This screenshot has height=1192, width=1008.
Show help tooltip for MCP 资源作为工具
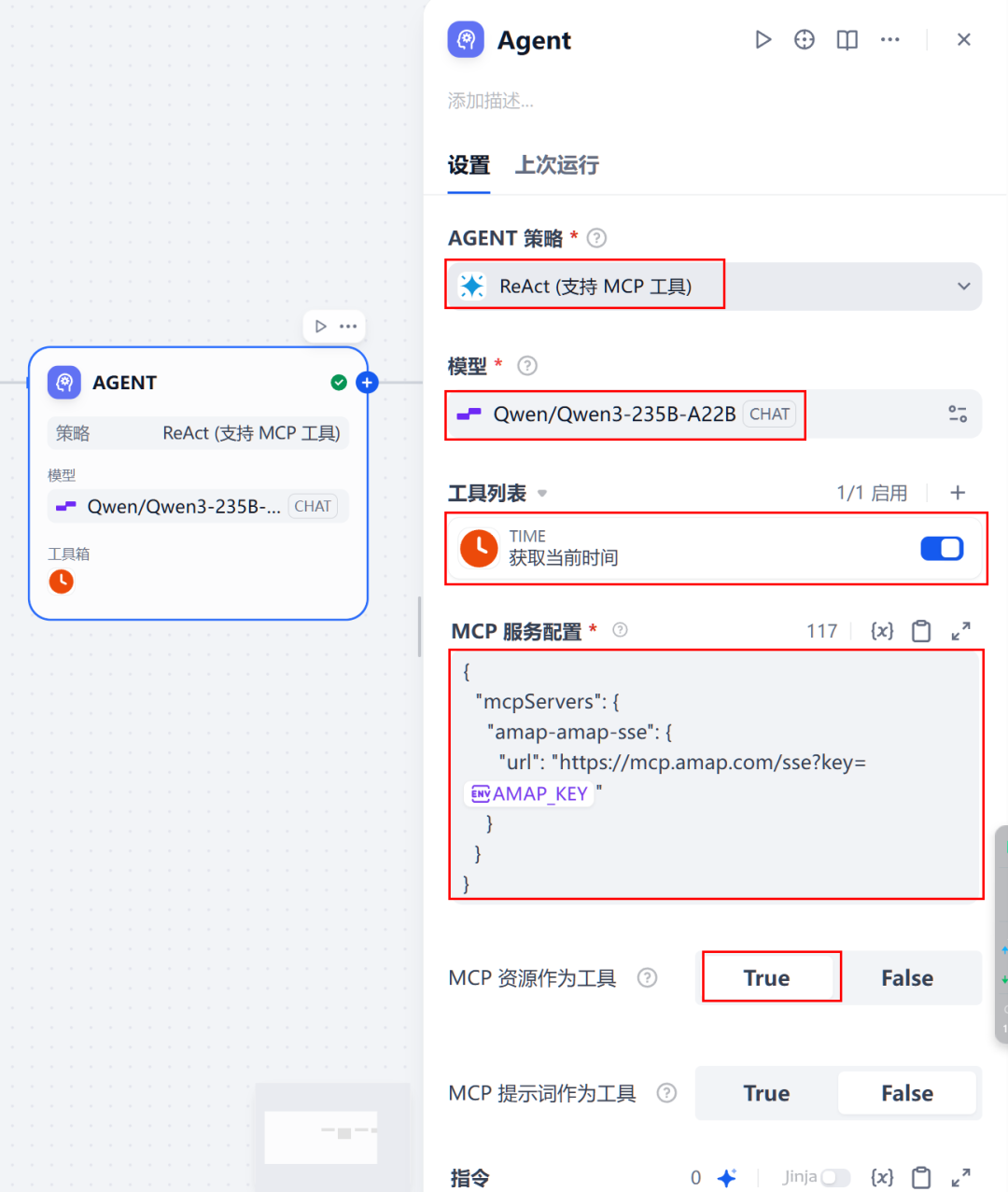click(x=647, y=977)
